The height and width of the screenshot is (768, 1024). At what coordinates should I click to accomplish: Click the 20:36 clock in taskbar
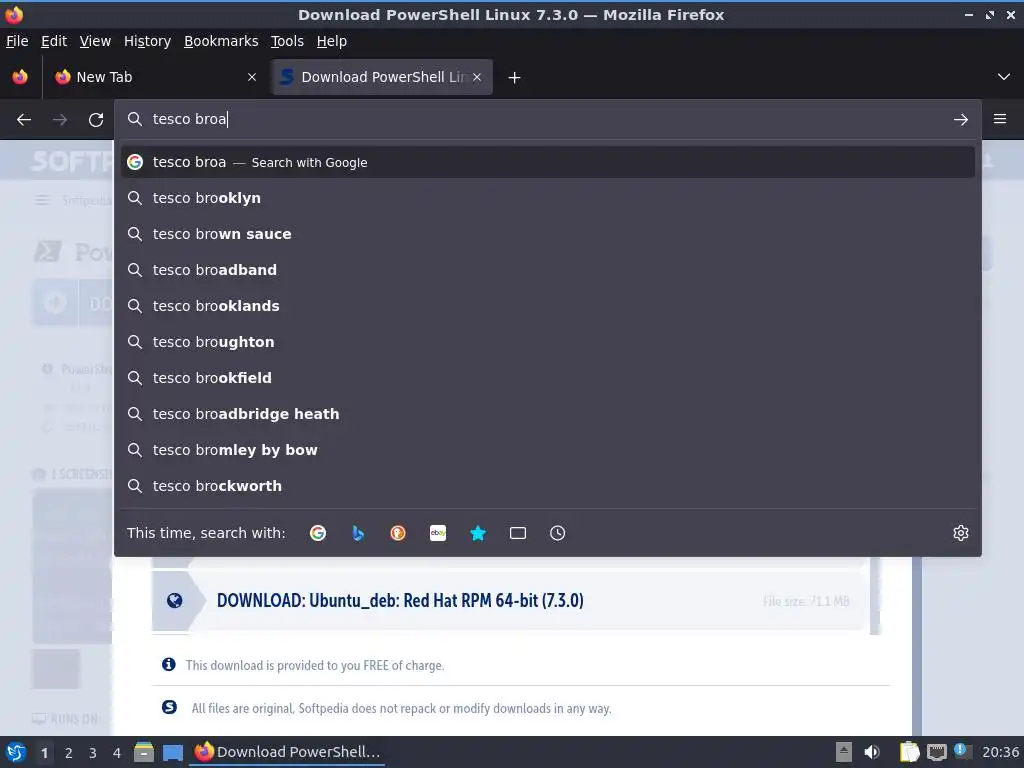coord(1000,752)
